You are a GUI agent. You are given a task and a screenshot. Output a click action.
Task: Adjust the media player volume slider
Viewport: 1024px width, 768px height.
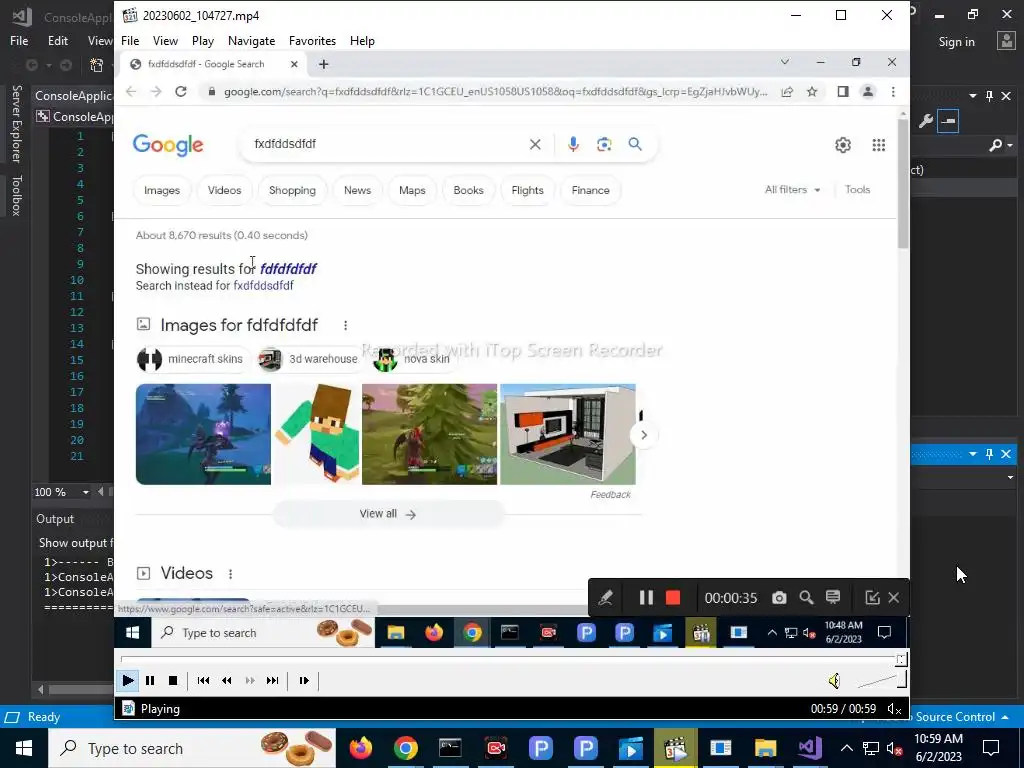click(881, 681)
